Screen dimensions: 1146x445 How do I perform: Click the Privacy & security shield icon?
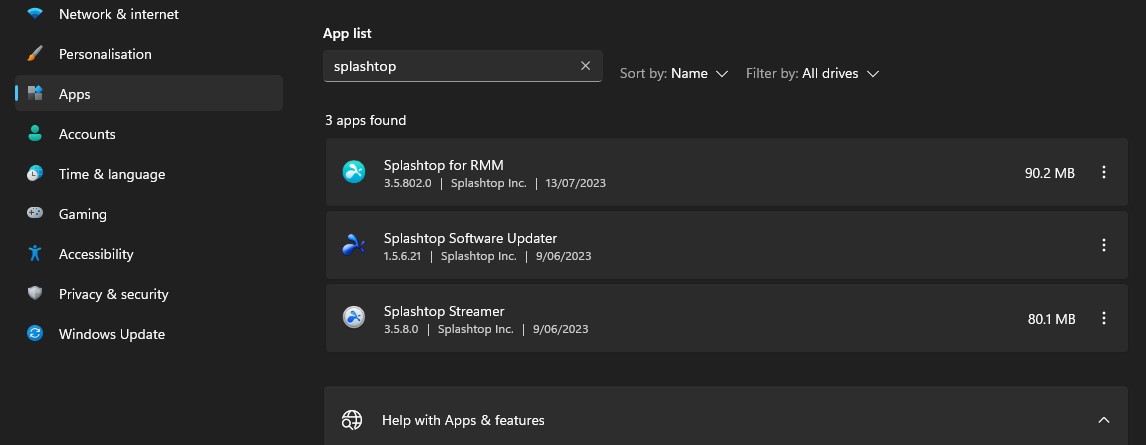tap(34, 293)
